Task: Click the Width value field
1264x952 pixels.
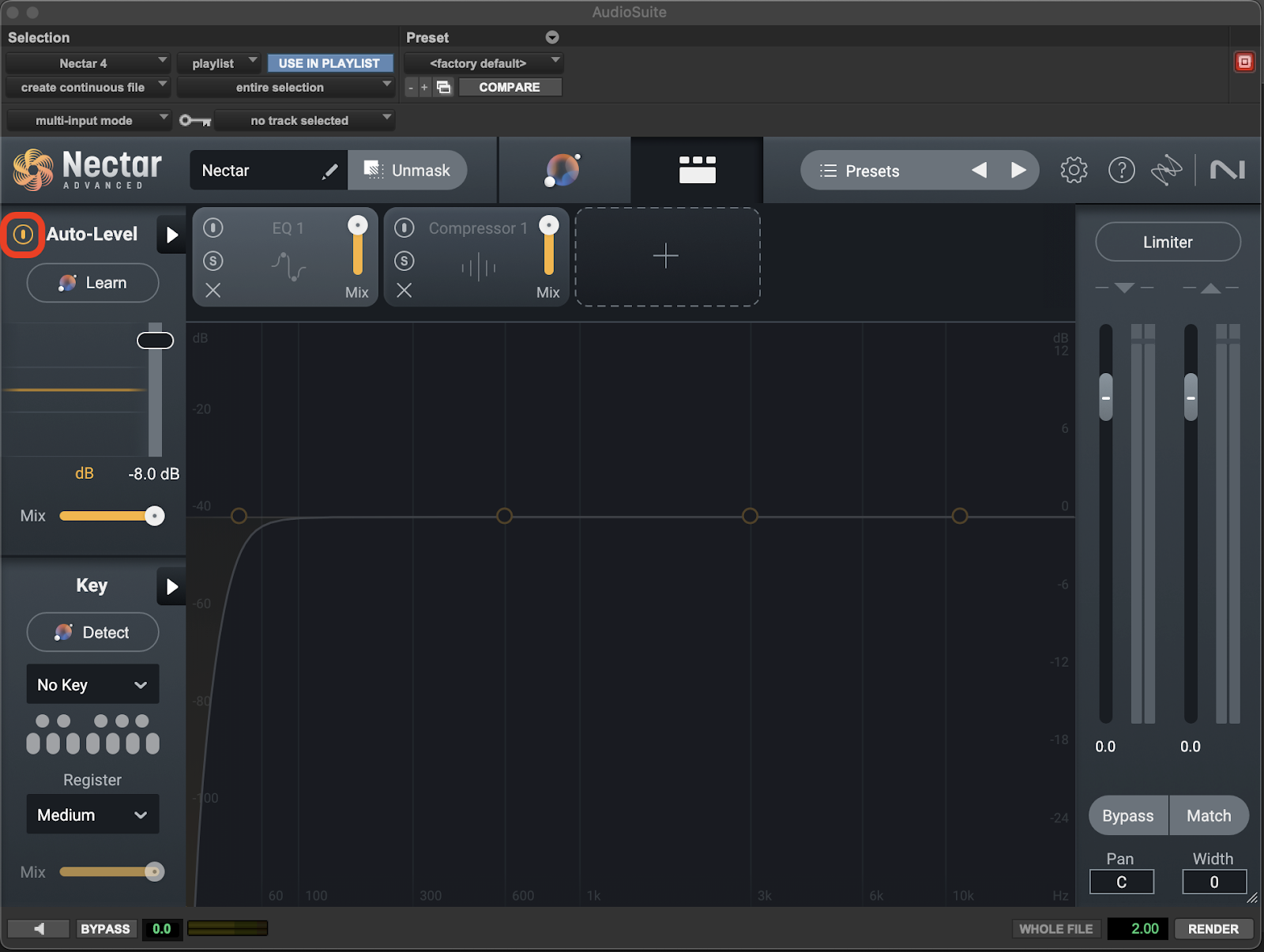Action: 1214,882
